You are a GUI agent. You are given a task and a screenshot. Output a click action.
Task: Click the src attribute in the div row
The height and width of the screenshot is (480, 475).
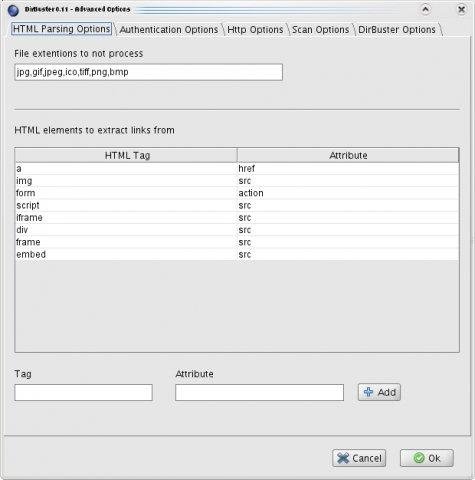348,230
